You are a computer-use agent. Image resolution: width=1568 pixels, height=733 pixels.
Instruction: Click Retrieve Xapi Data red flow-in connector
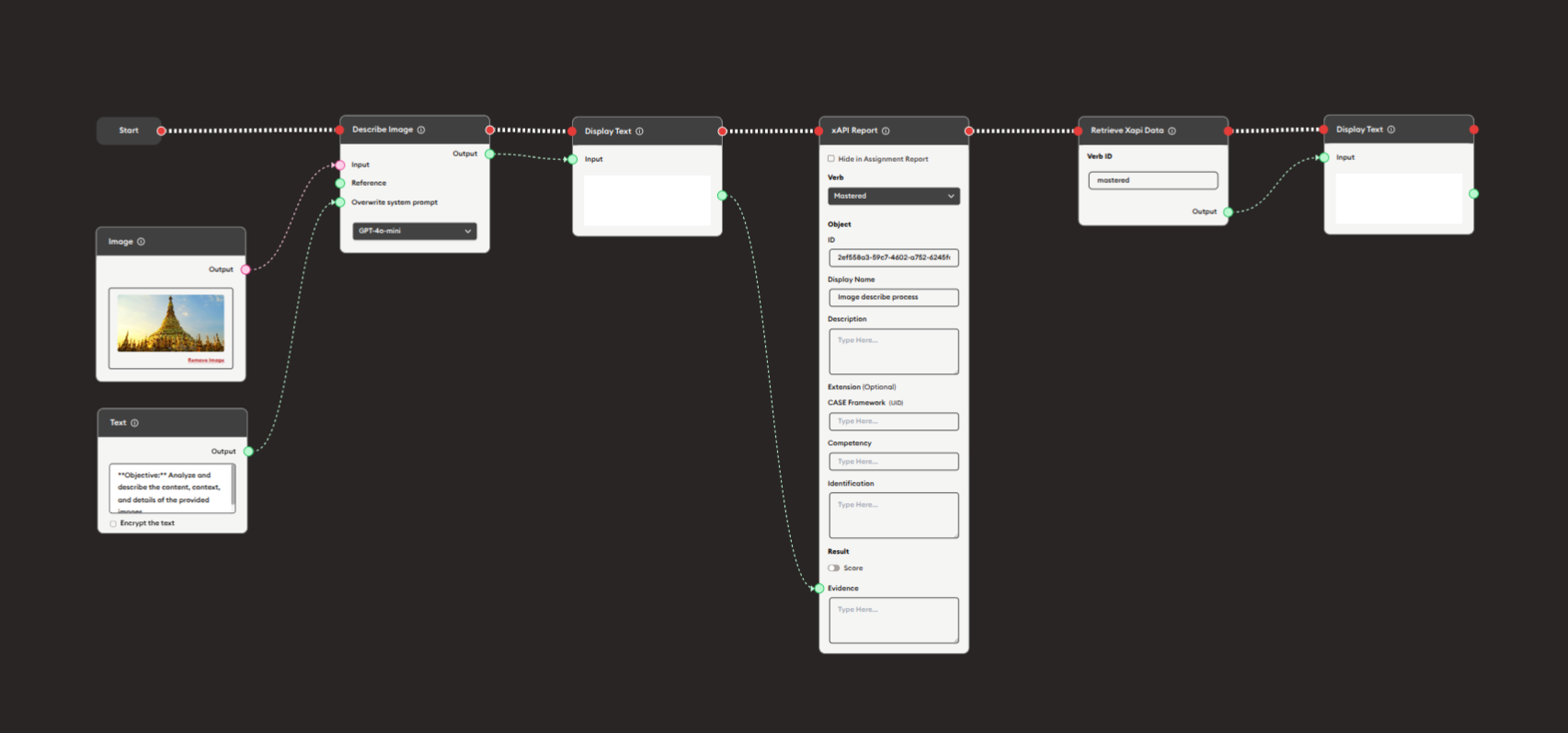[1079, 132]
